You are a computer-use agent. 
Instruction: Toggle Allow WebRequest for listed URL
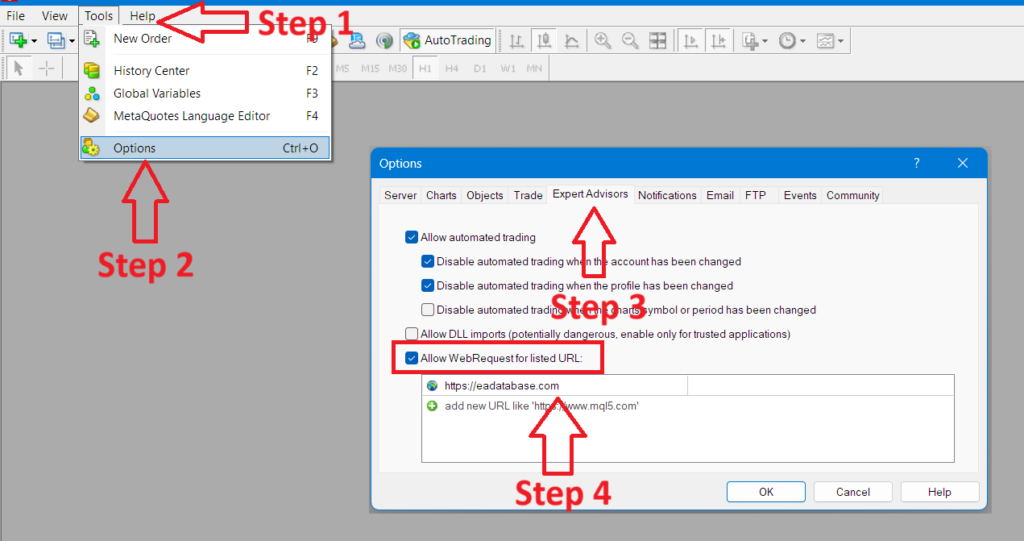[411, 358]
